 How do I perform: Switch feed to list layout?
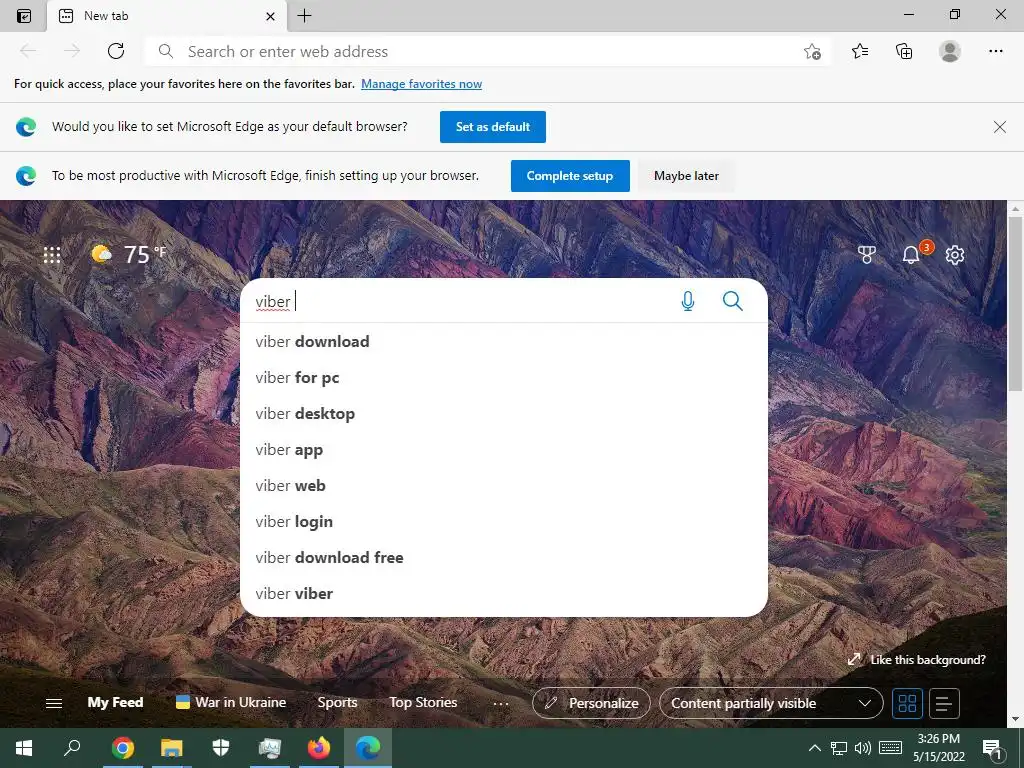[x=944, y=703]
